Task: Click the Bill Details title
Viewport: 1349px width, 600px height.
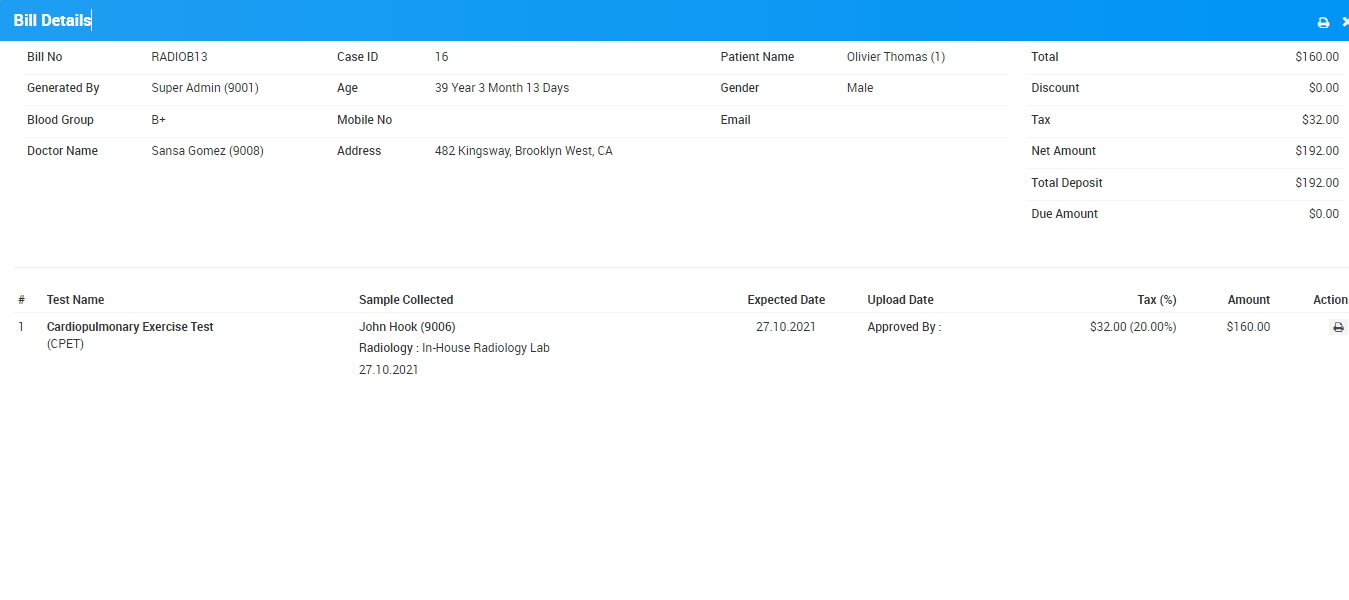Action: click(52, 21)
